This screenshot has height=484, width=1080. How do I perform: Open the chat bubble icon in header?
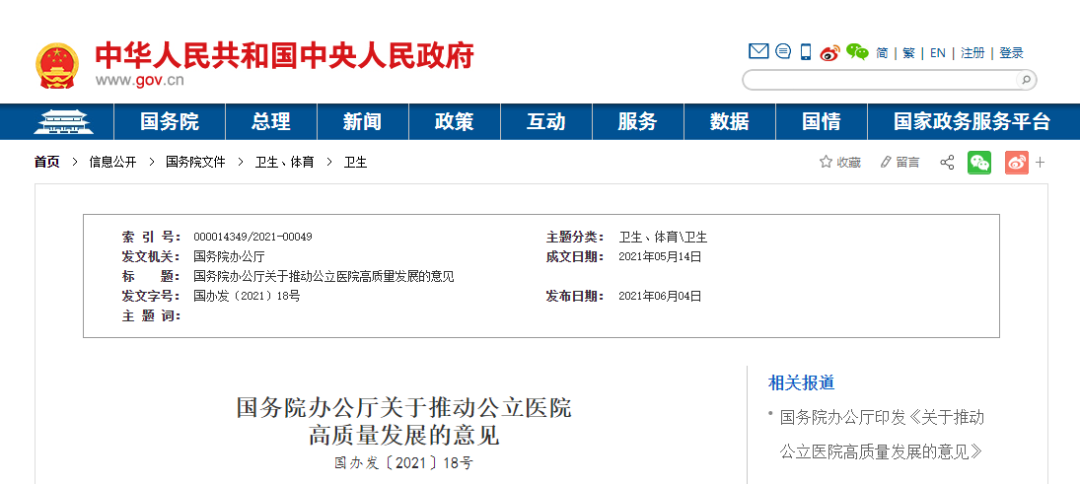783,52
